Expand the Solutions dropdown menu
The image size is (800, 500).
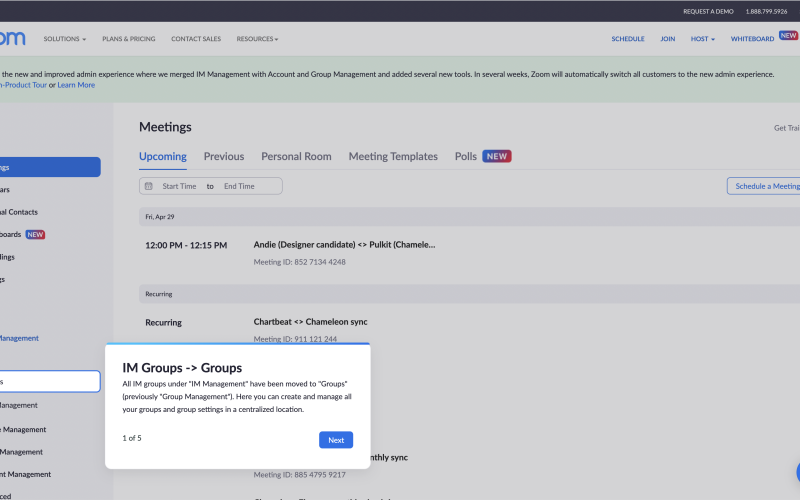point(64,39)
